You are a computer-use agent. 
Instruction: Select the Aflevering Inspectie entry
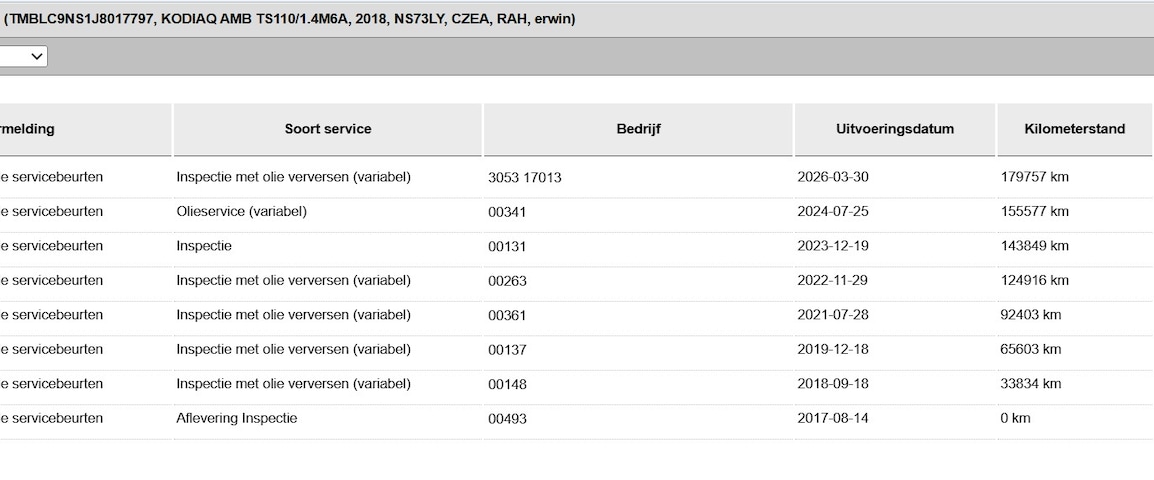point(236,418)
